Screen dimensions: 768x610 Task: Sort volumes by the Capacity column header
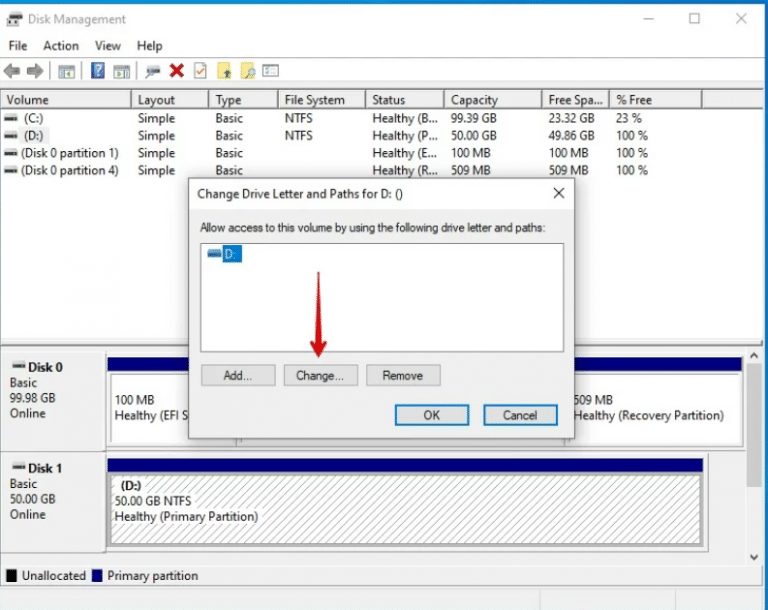click(x=474, y=100)
